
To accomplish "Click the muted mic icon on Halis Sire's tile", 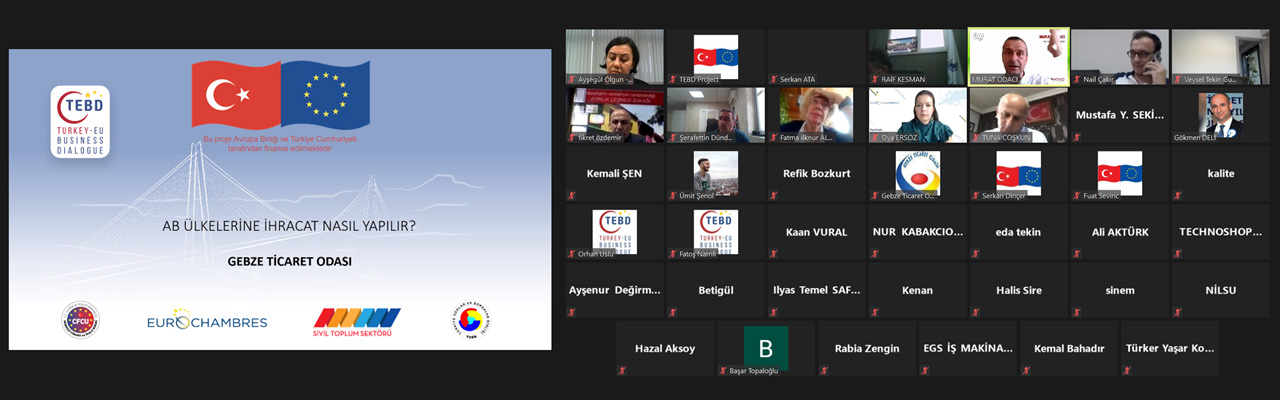I will click(975, 313).
